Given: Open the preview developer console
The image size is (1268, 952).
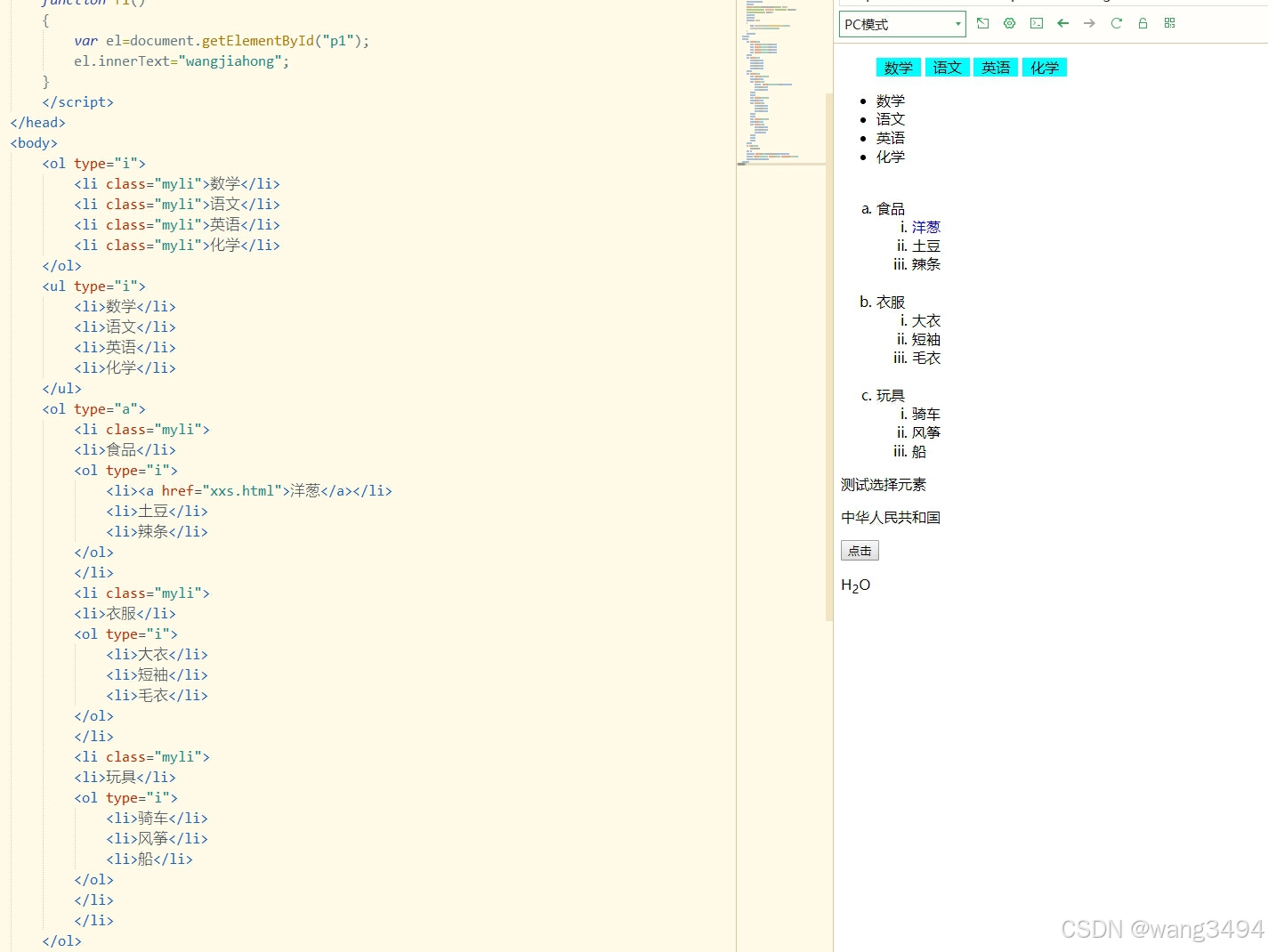Looking at the screenshot, I should (x=1037, y=23).
